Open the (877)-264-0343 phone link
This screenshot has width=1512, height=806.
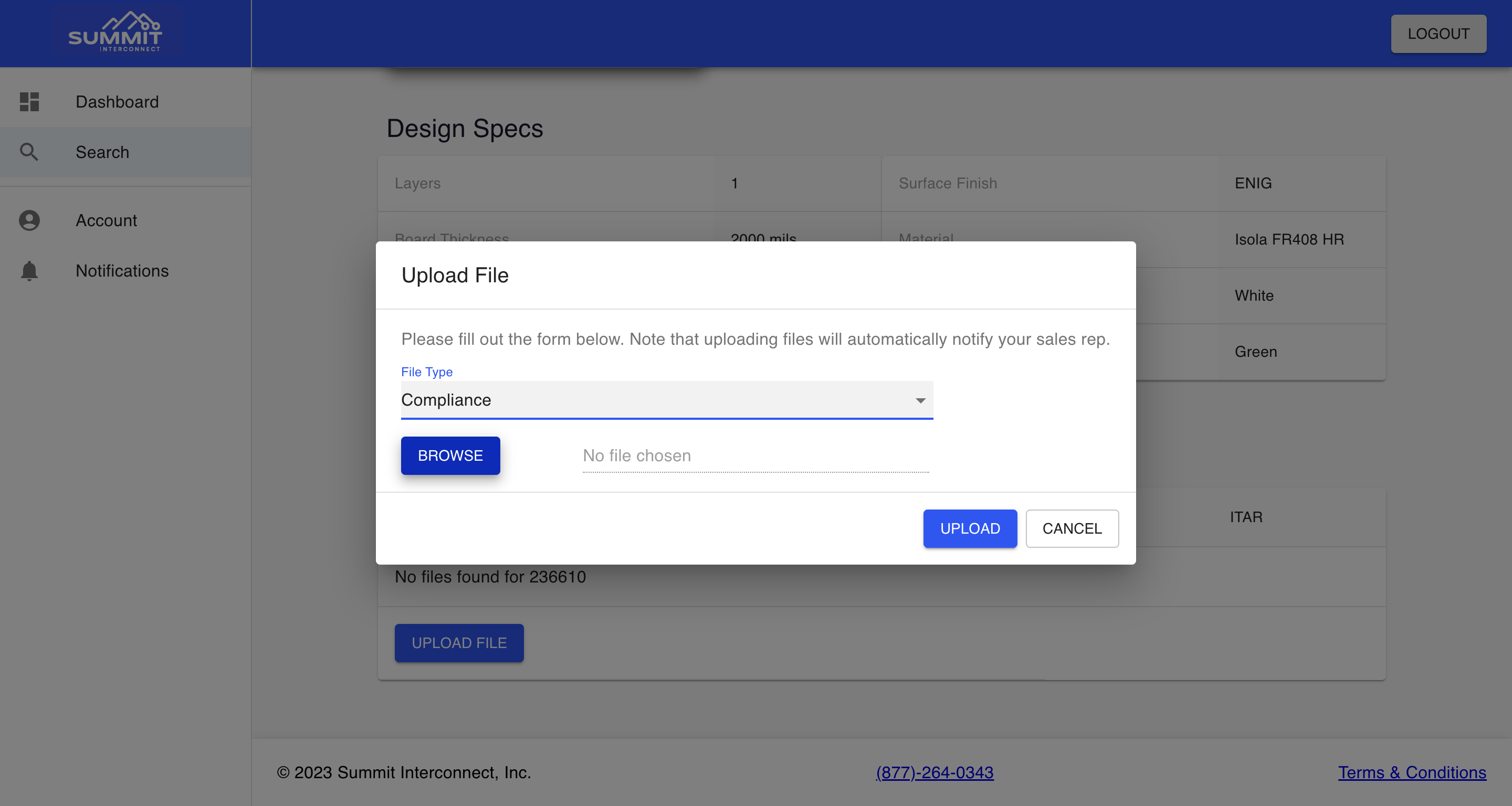(x=934, y=772)
